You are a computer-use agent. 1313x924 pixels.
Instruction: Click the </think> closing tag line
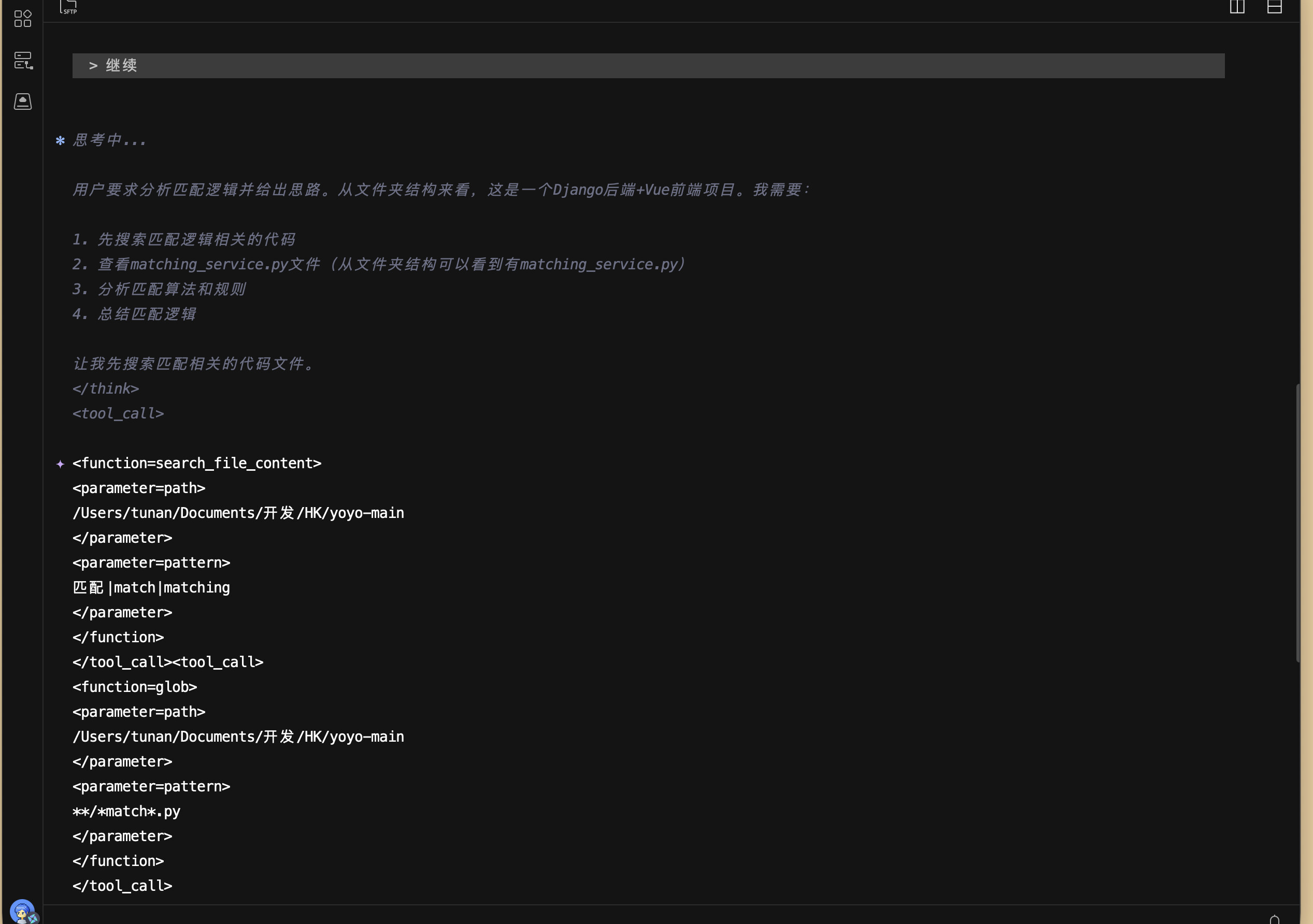coord(106,389)
